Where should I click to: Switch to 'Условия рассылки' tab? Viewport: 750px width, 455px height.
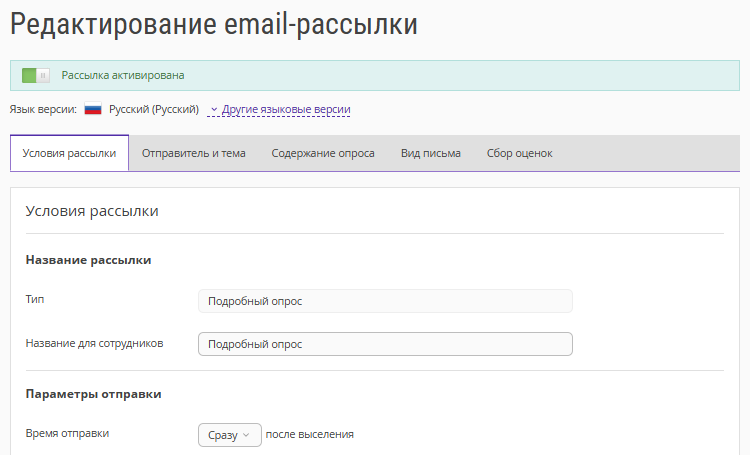point(69,153)
